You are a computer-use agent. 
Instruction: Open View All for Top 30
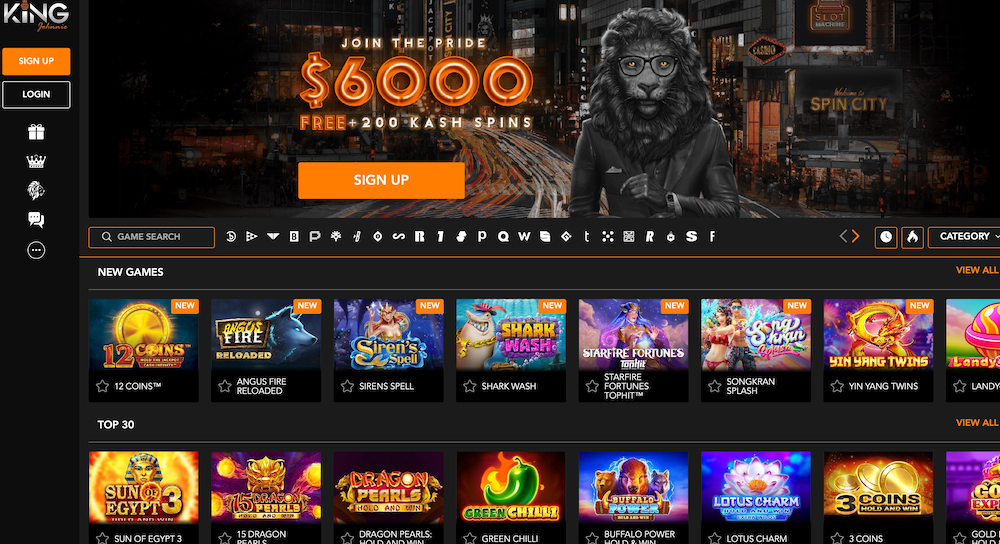(976, 423)
